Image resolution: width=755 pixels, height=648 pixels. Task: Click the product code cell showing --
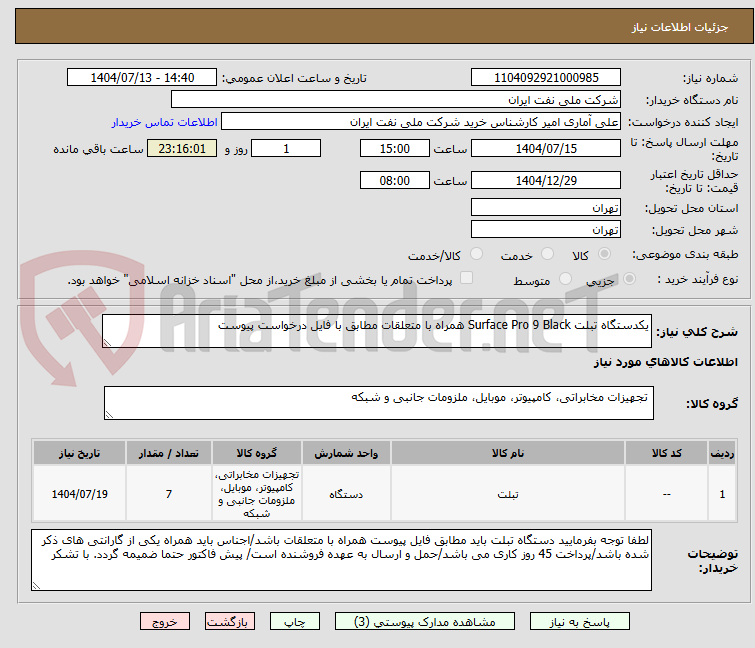[x=666, y=493]
